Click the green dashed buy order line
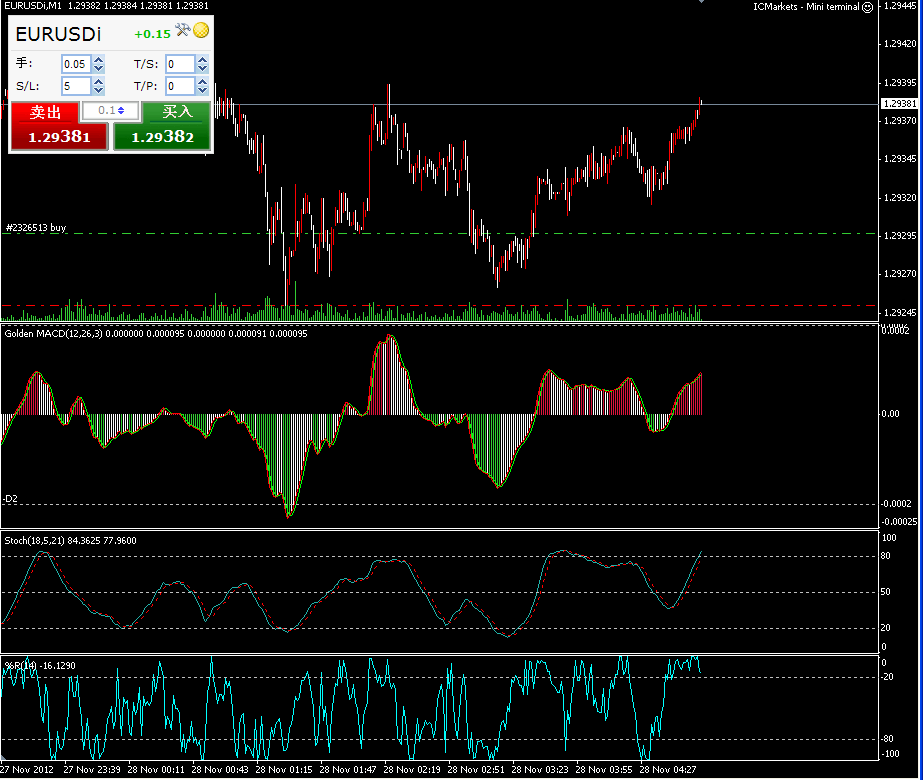 439,234
